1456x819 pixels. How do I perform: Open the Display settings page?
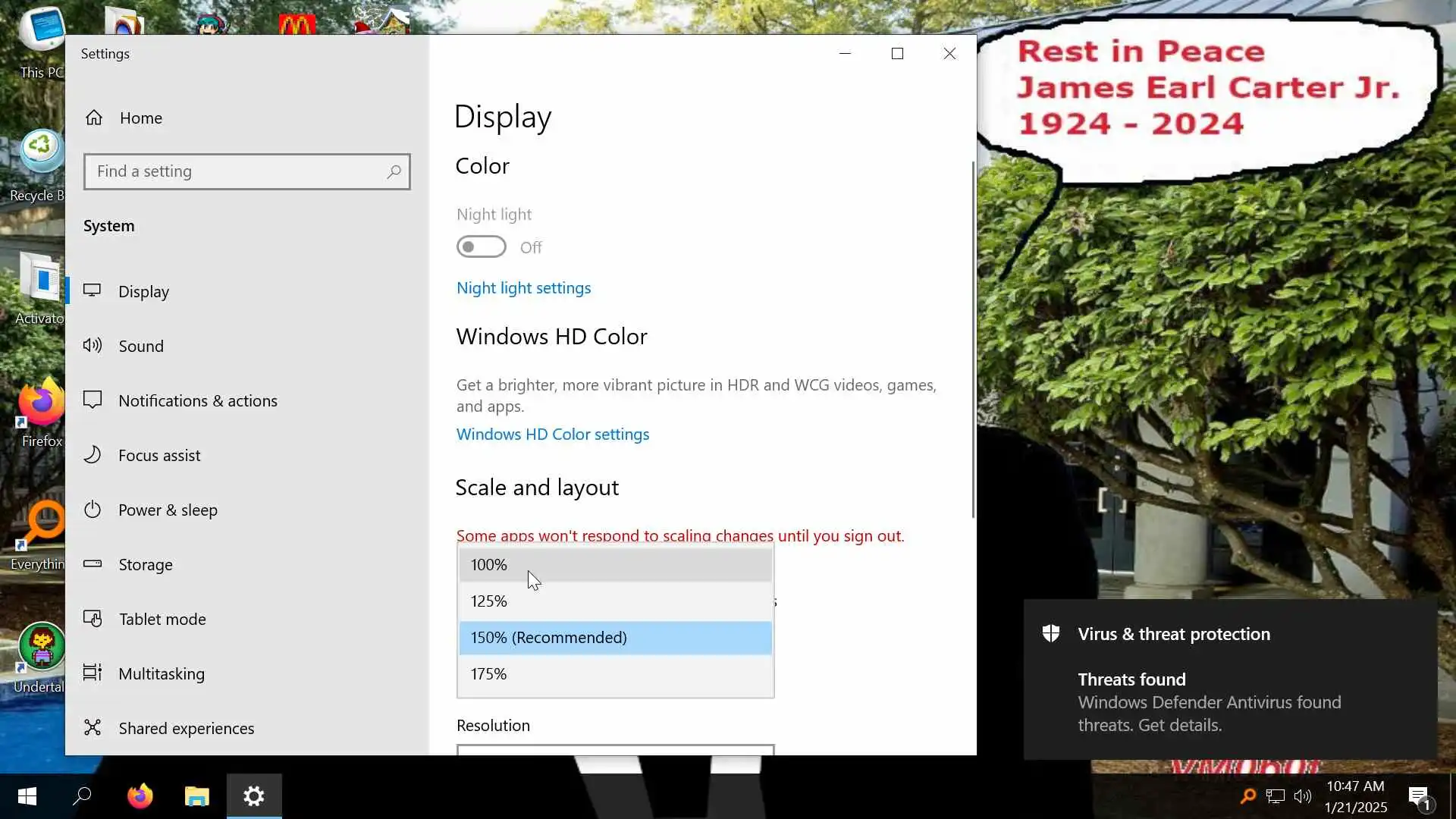point(143,292)
